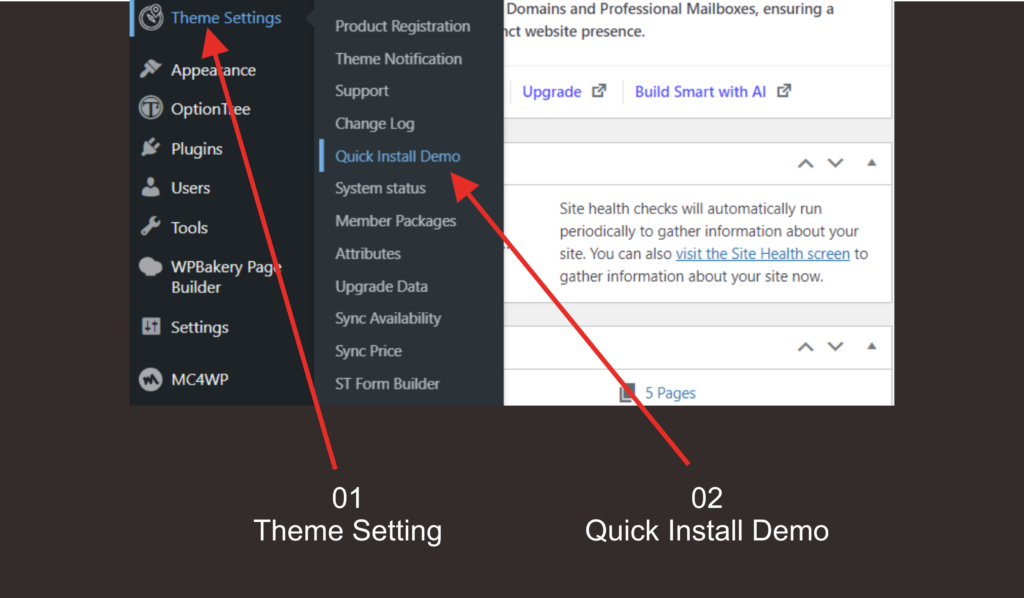Click the OptionTree circular icon
Viewport: 1024px width, 598px height.
(x=152, y=109)
